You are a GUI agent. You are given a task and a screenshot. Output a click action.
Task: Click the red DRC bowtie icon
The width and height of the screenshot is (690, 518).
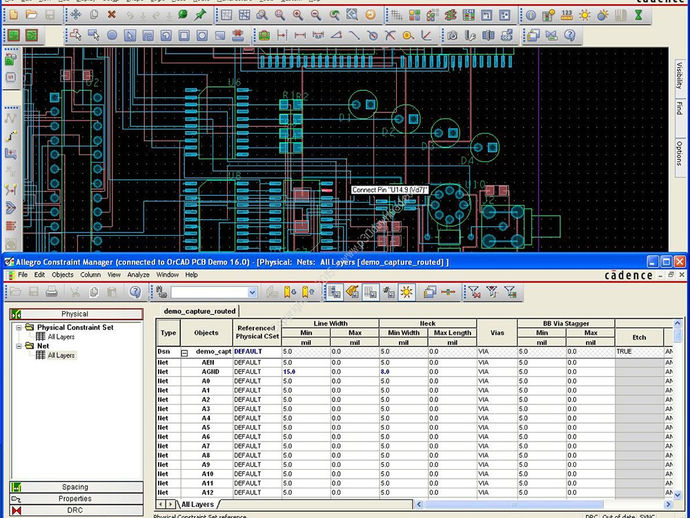click(x=16, y=511)
